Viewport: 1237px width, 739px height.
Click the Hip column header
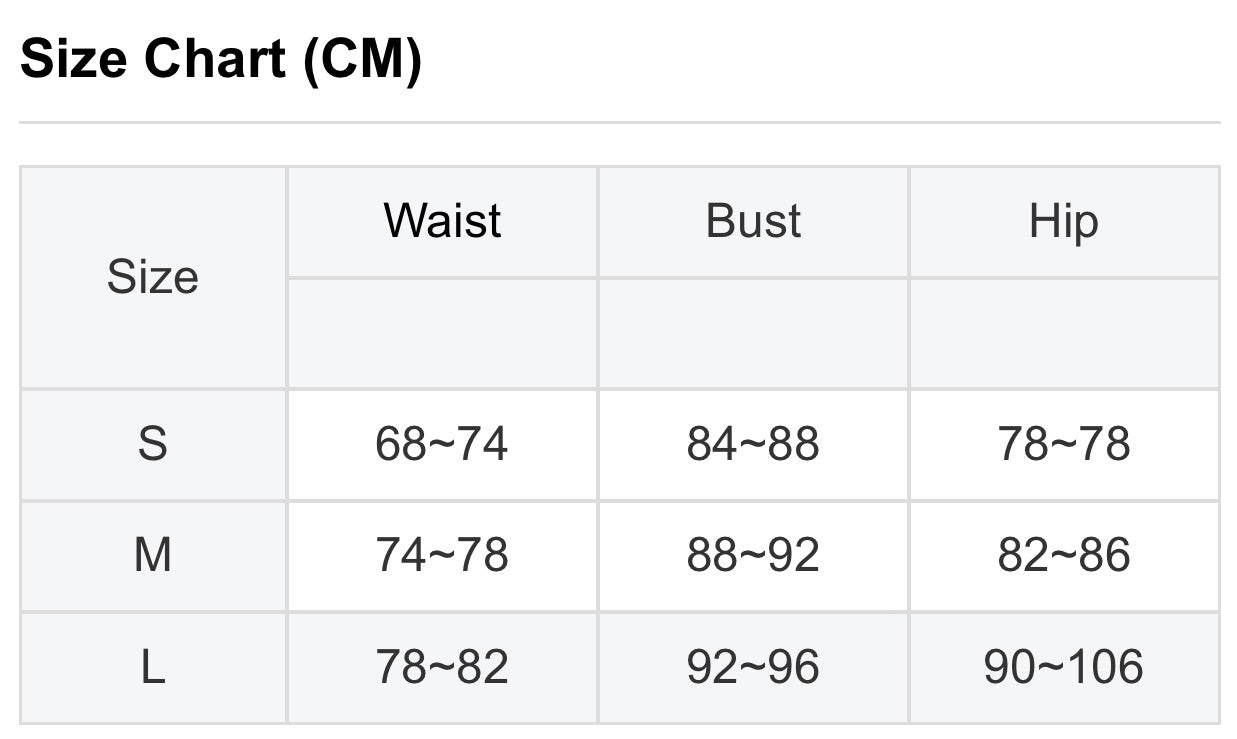click(x=1063, y=221)
